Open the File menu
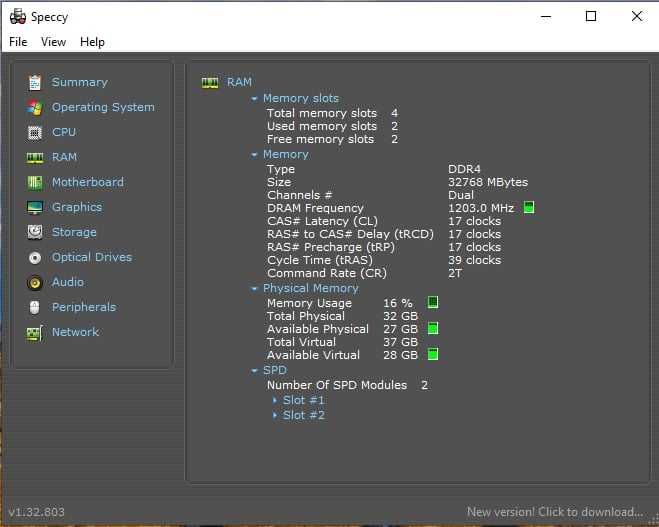This screenshot has height=527, width=659. (18, 42)
